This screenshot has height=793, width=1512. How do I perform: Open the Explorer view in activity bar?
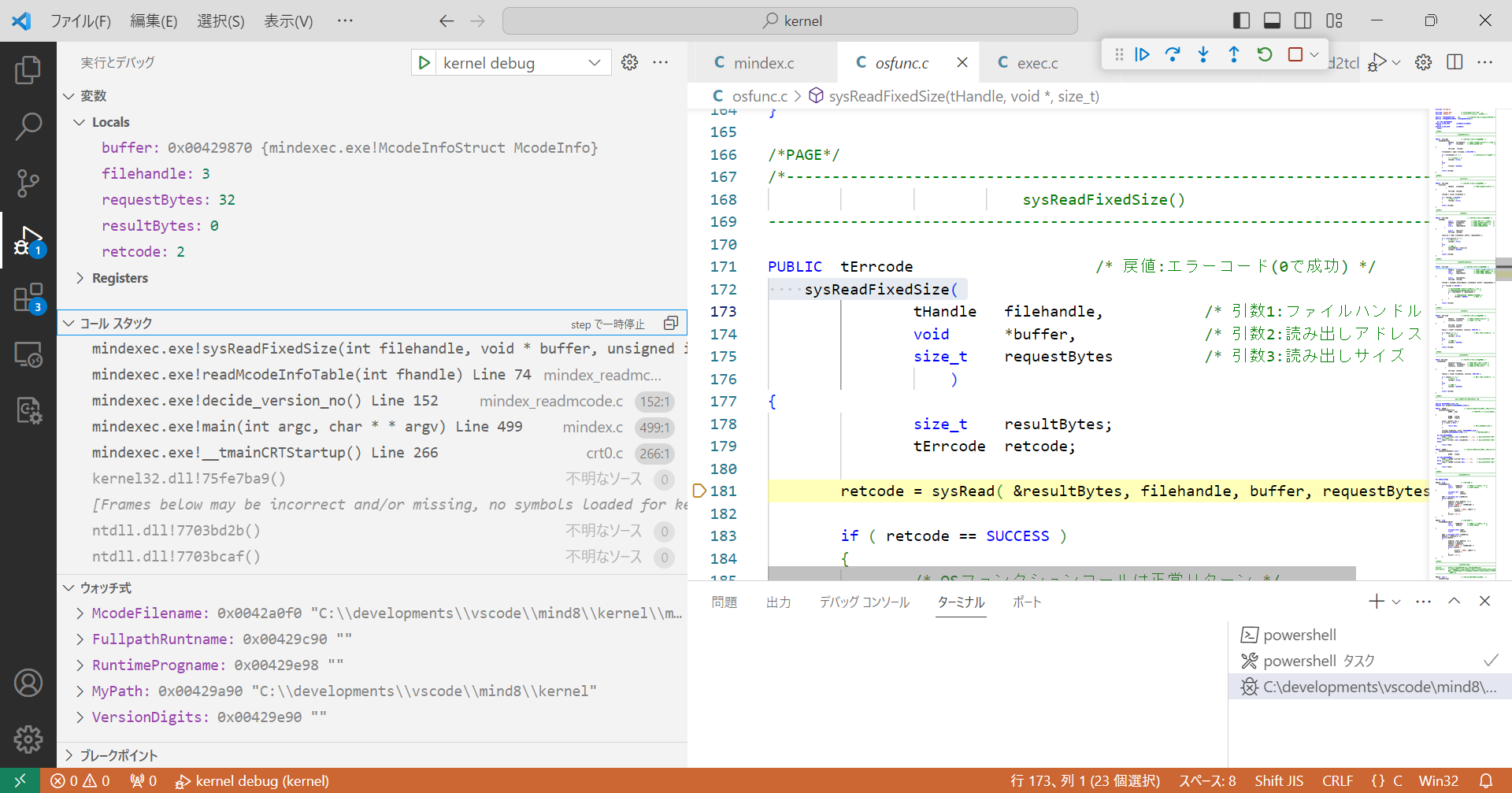tap(28, 70)
